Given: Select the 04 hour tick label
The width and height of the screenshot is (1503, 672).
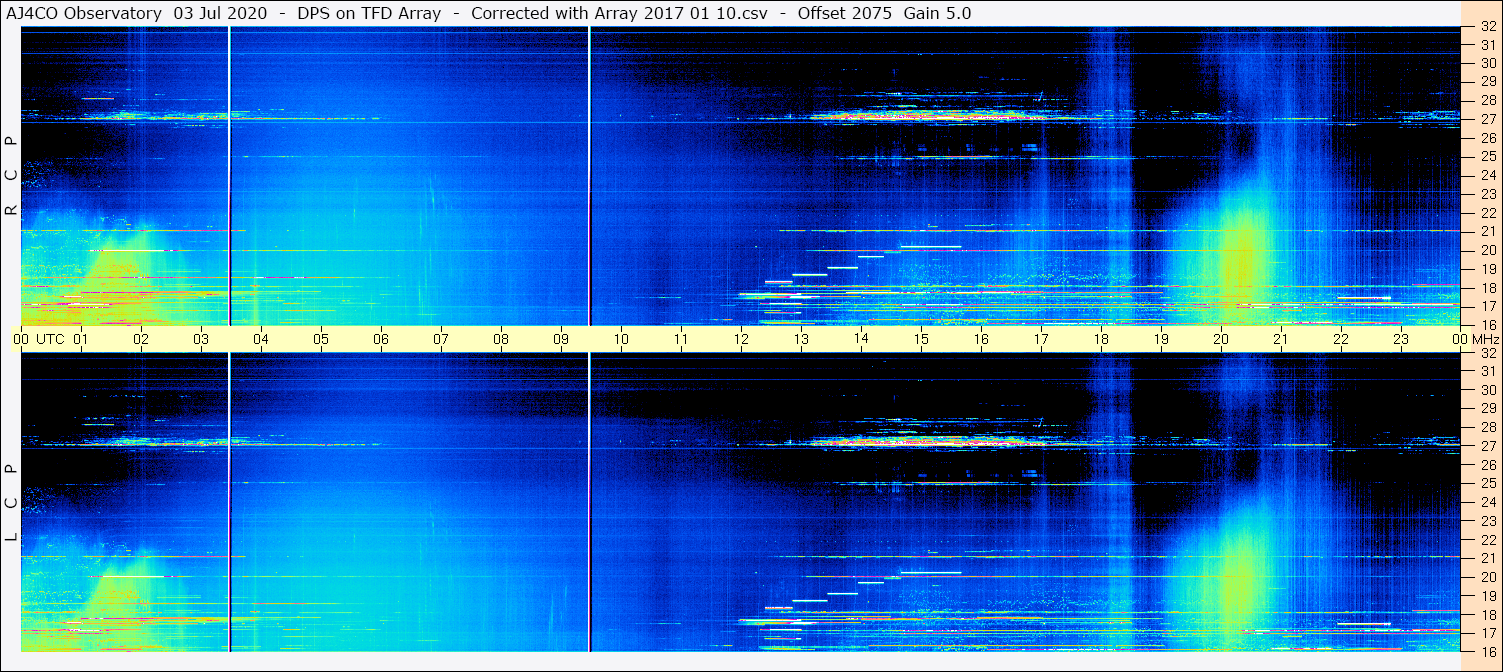Looking at the screenshot, I should point(261,339).
